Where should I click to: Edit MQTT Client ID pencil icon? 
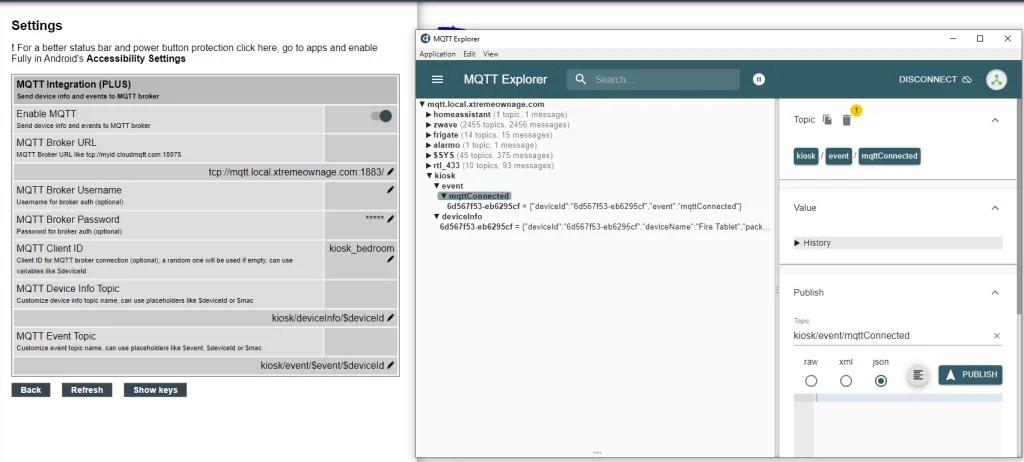391,259
